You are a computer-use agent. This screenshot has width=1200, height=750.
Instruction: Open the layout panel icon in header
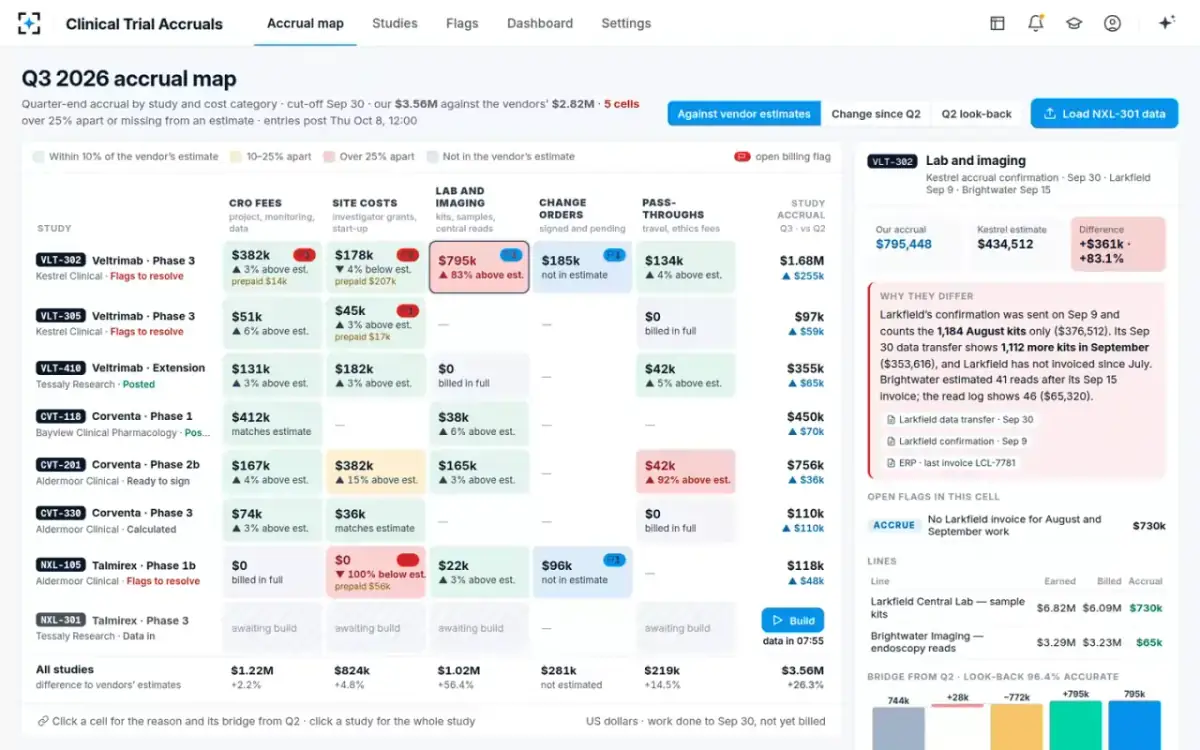[x=997, y=23]
